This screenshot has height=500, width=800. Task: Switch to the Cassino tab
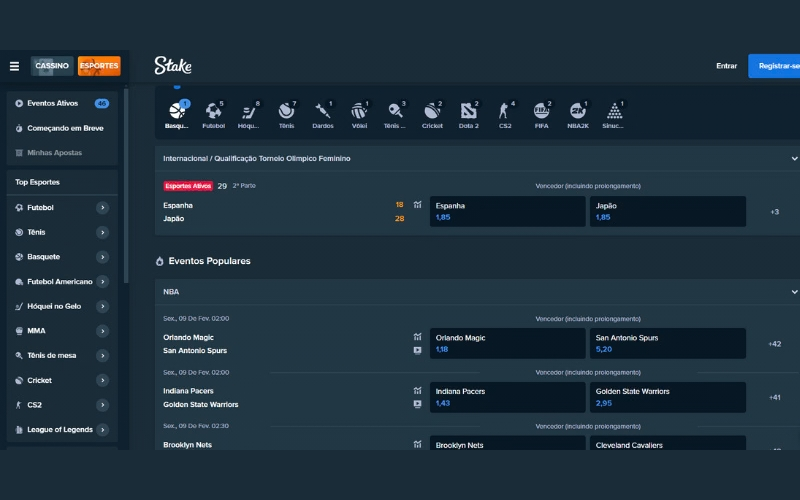[52, 66]
